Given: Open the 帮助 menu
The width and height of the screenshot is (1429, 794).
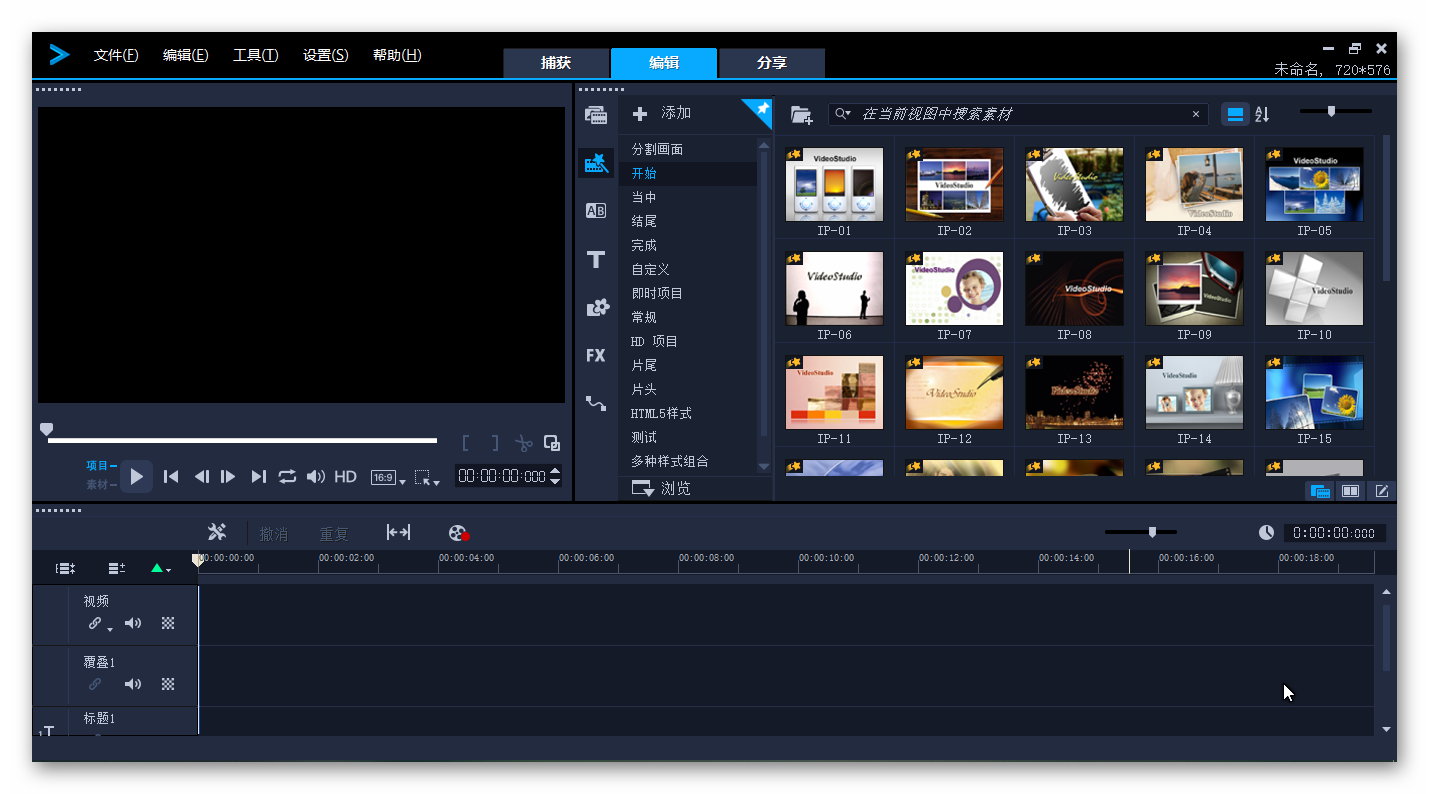Looking at the screenshot, I should [397, 55].
